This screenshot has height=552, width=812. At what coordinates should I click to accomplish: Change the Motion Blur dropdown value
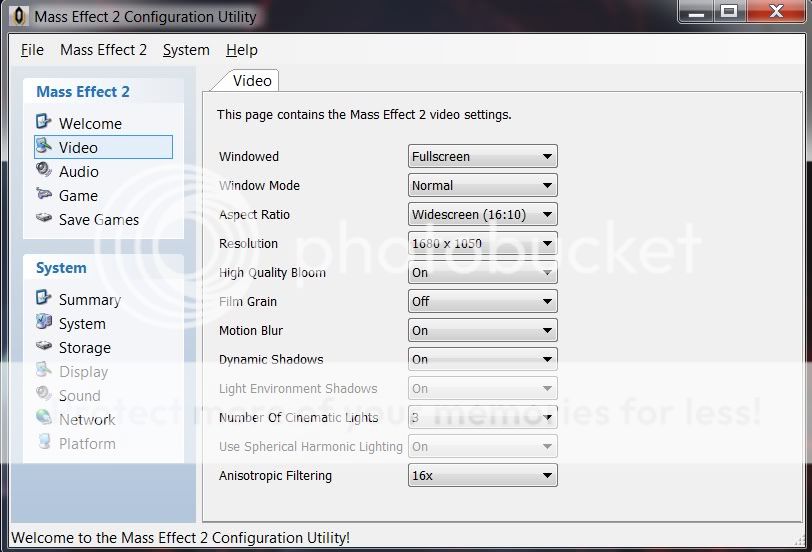pyautogui.click(x=483, y=330)
